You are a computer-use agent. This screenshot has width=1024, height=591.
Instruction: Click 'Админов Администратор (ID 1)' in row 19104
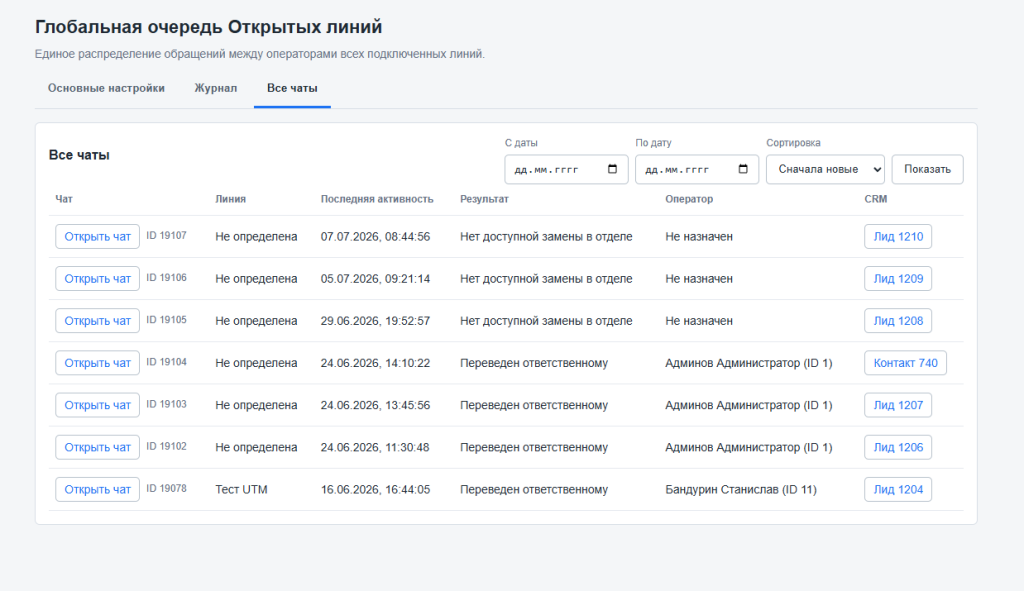pos(749,363)
